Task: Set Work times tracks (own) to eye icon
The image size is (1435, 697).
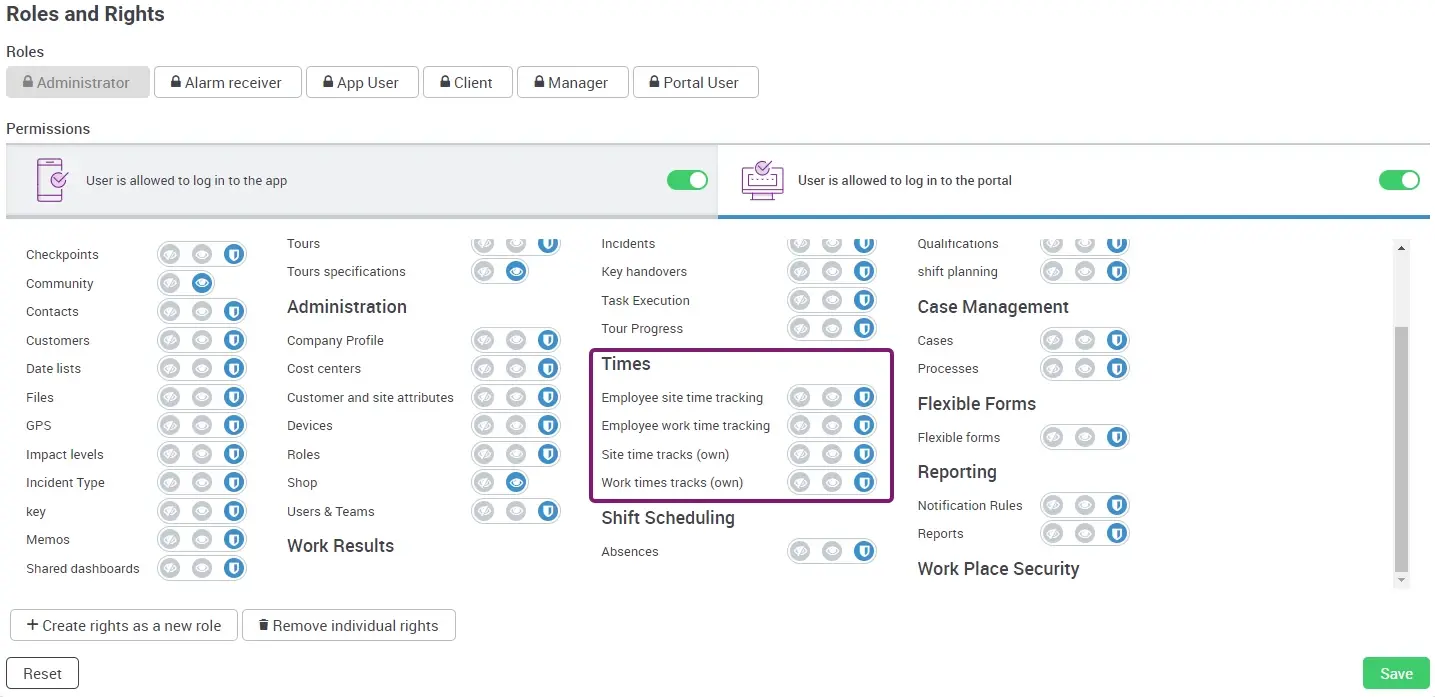Action: [832, 482]
